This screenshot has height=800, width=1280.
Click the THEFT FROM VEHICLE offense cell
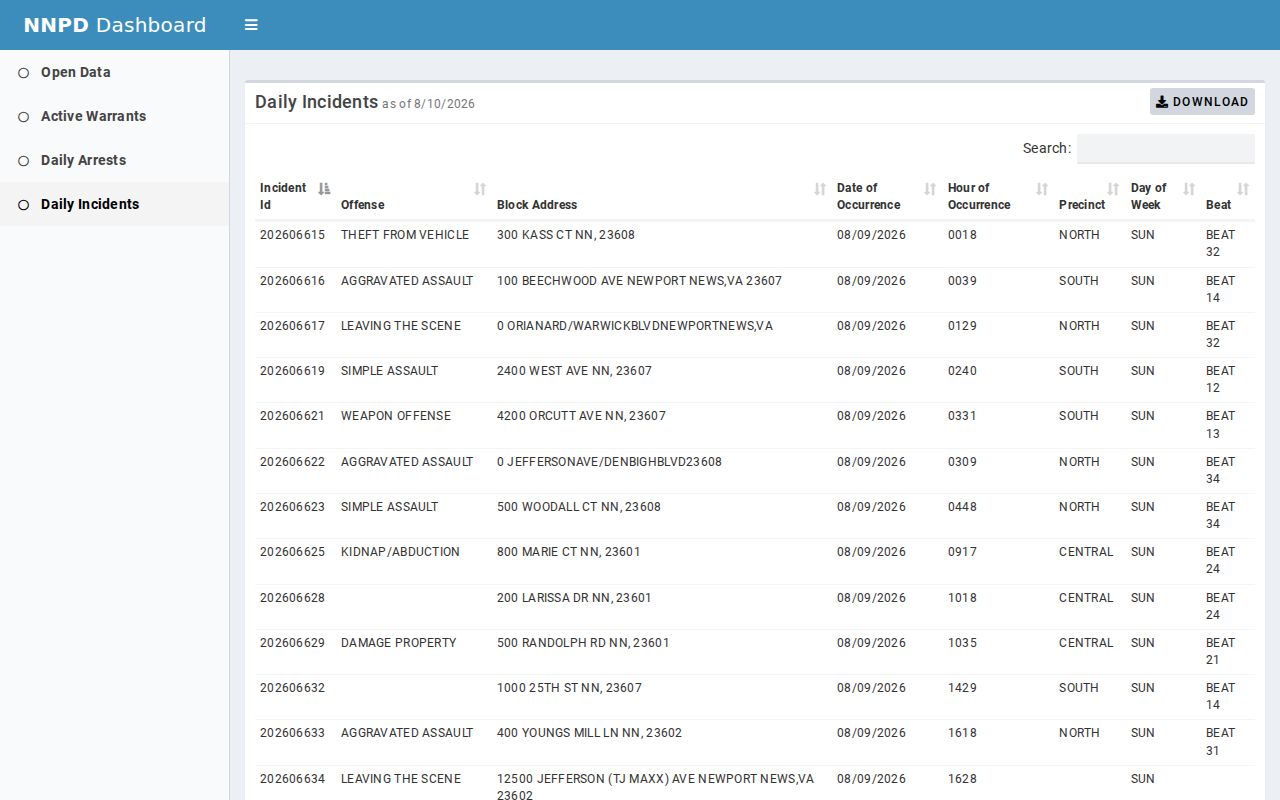click(x=405, y=235)
